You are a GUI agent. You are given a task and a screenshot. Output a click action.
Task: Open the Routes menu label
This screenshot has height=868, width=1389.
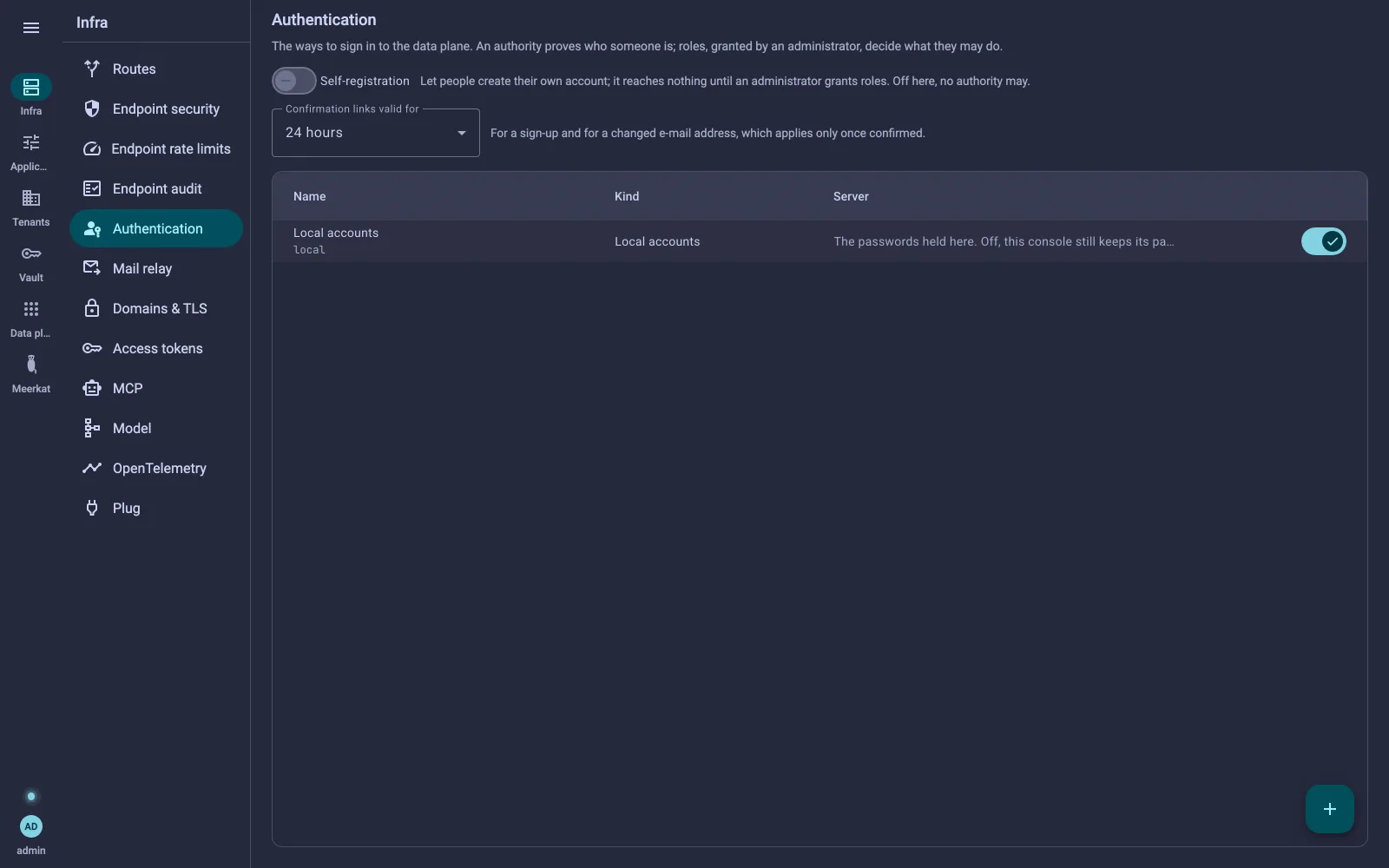point(135,69)
